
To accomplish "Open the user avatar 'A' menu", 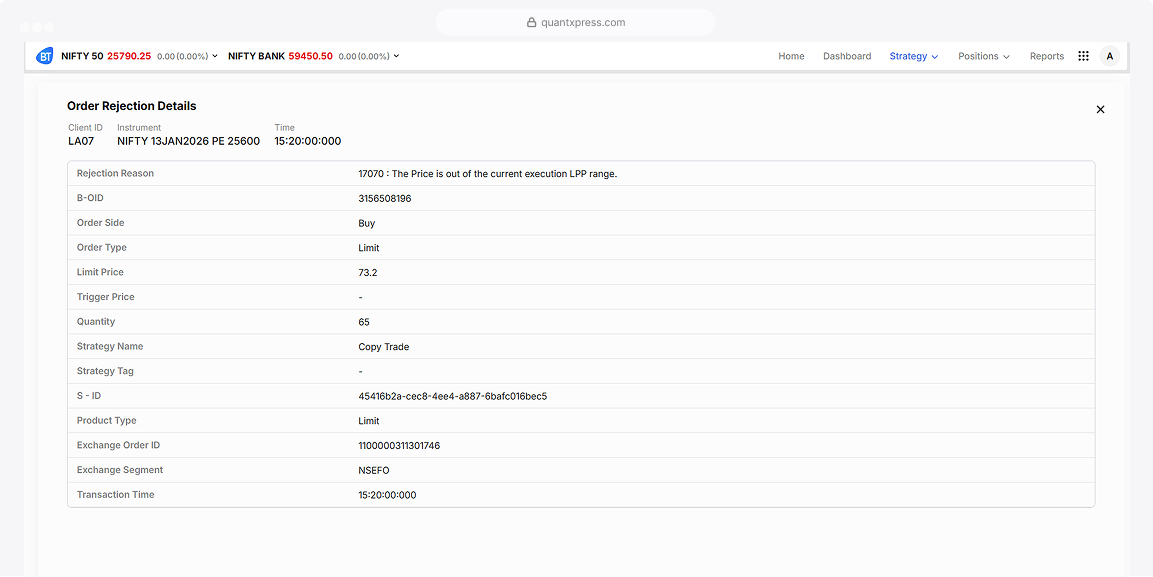I will 1110,56.
